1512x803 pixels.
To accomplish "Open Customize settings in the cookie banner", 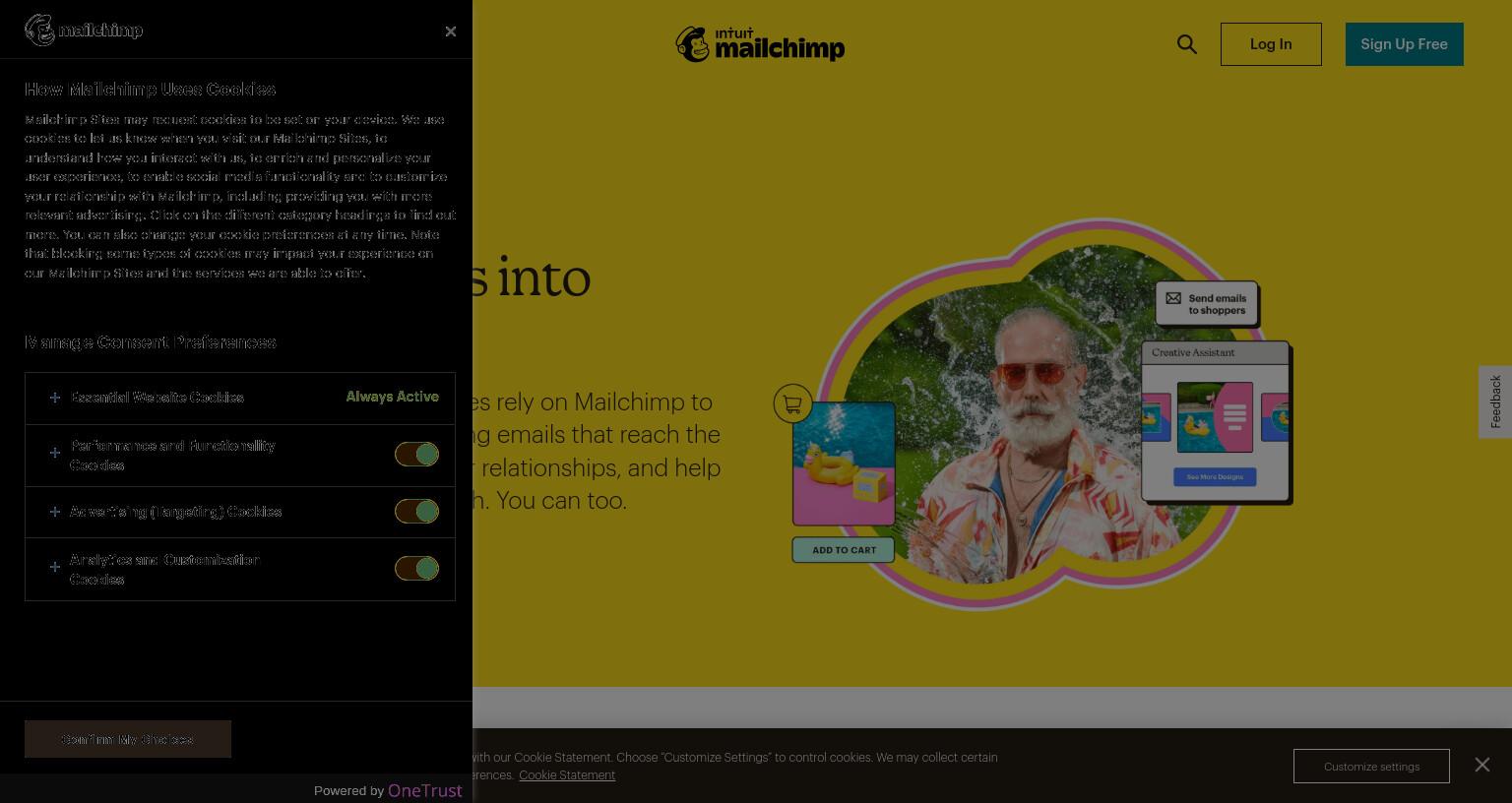I will [x=1371, y=766].
